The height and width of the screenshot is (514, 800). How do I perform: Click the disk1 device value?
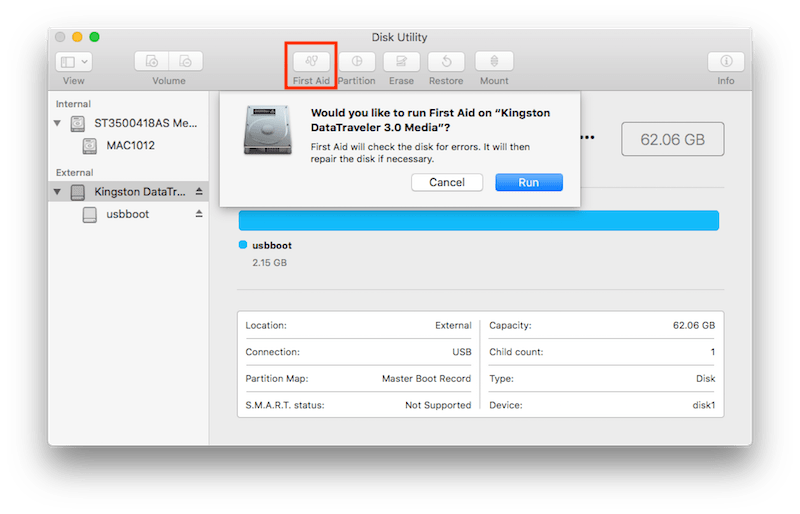tap(704, 405)
